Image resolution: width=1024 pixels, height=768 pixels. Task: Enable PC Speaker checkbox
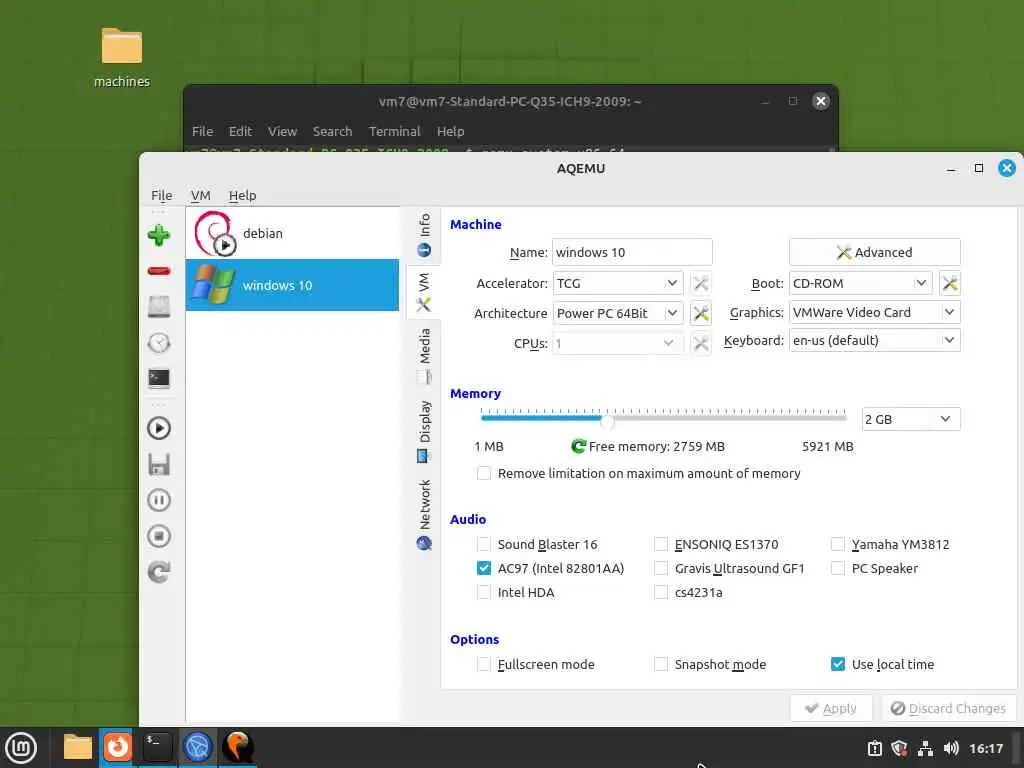838,568
